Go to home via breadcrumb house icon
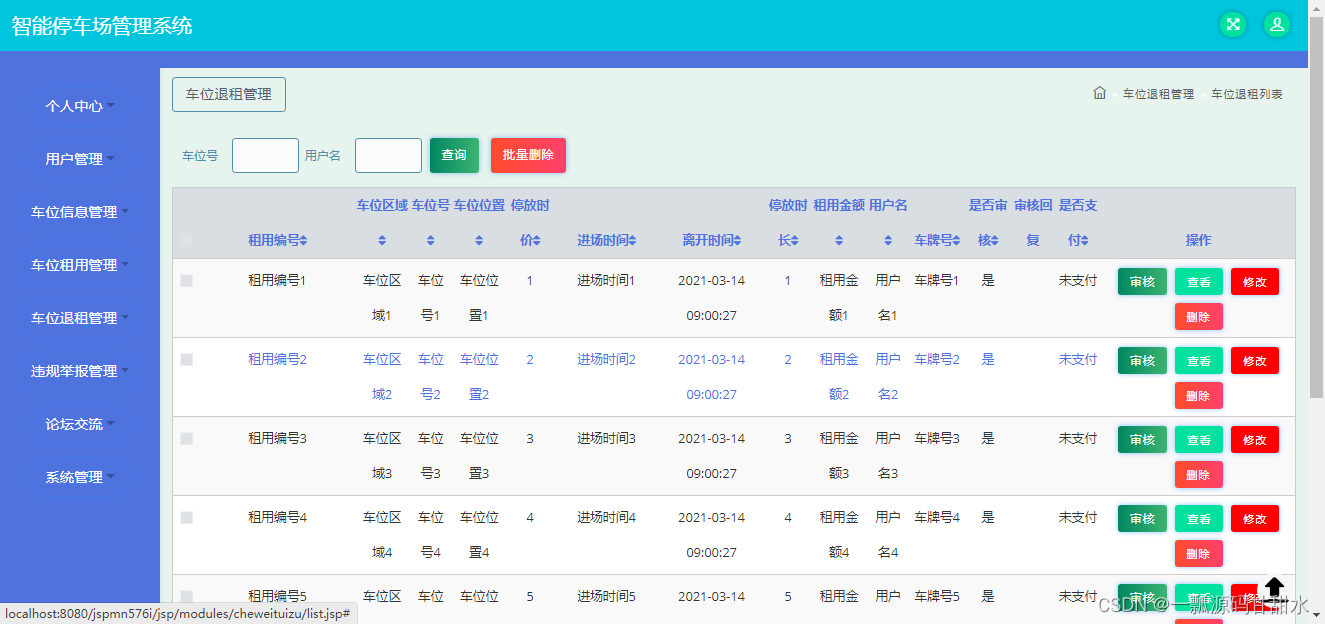This screenshot has height=624, width=1325. click(x=1100, y=93)
